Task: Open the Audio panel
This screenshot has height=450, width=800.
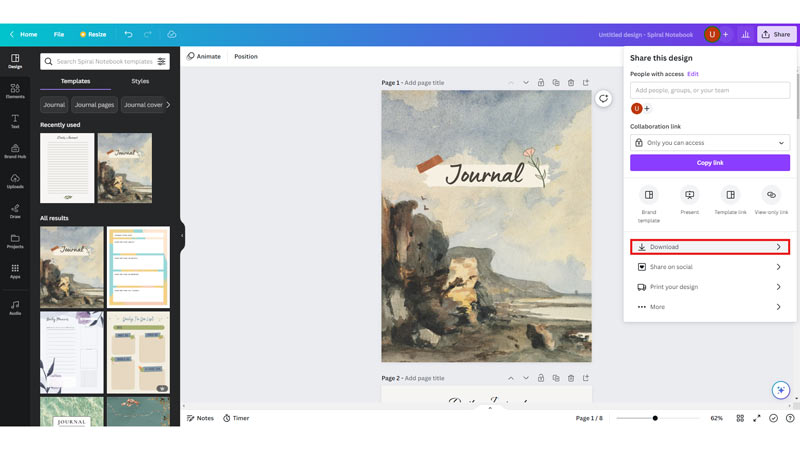Action: point(15,308)
